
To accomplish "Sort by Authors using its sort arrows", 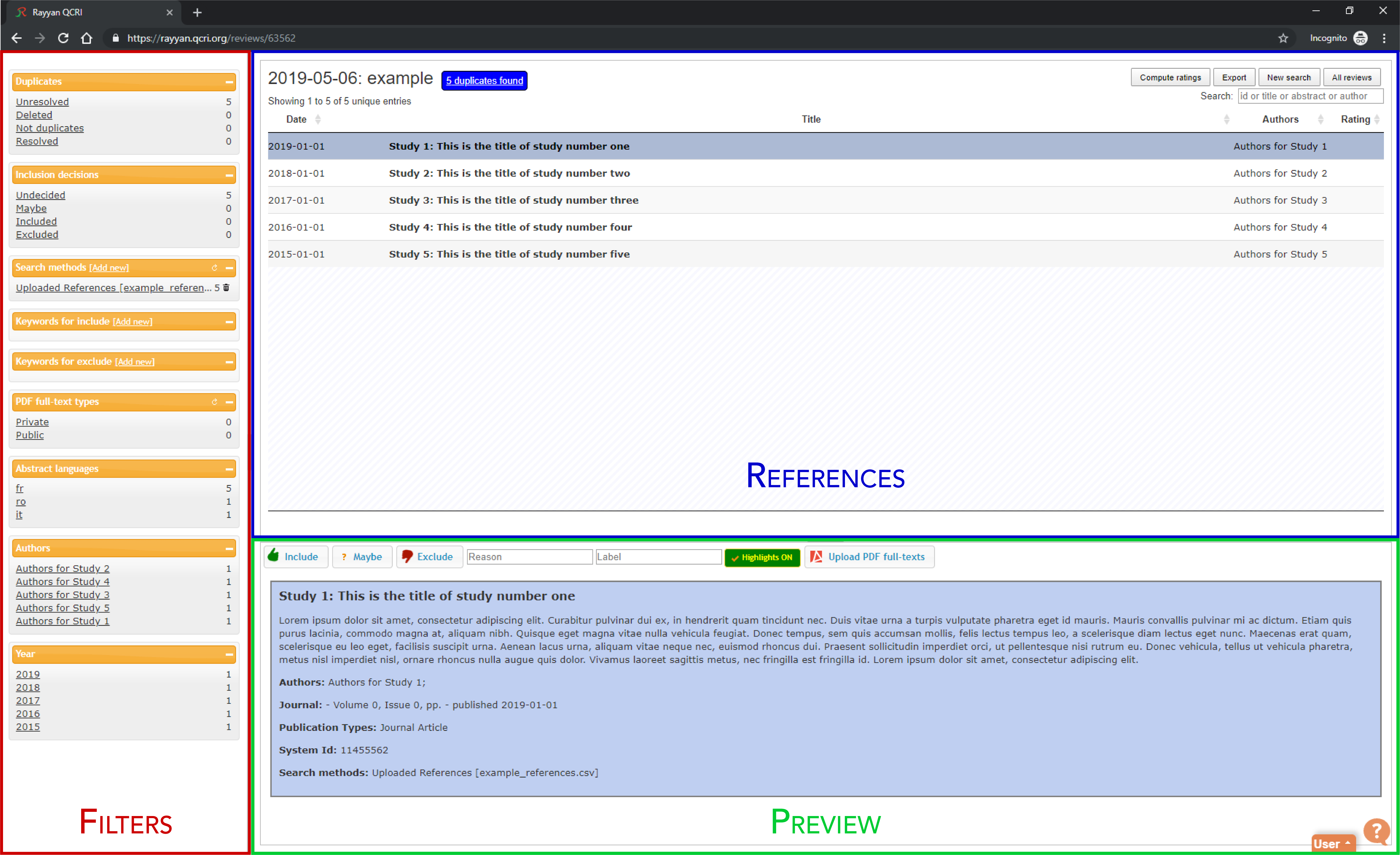I will pyautogui.click(x=1320, y=119).
